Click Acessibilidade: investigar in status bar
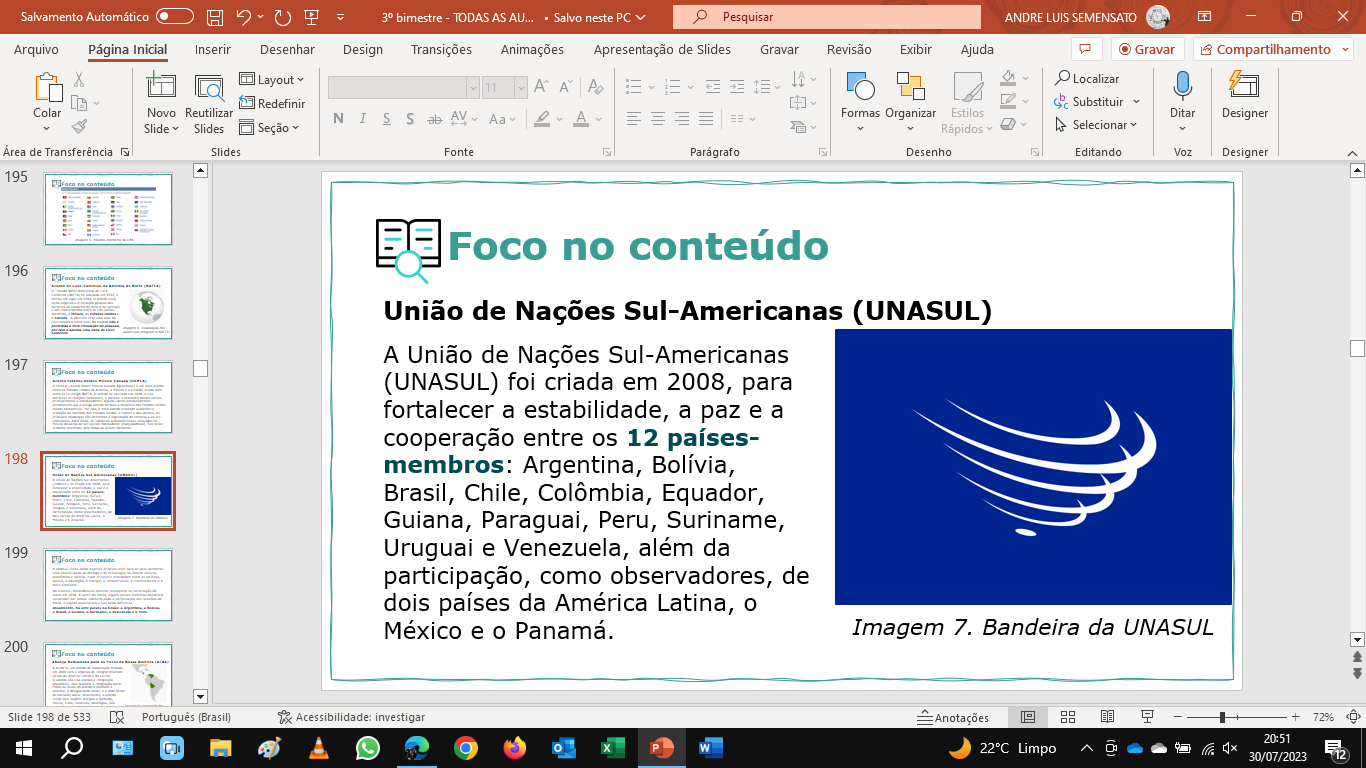The width and height of the screenshot is (1366, 768). (x=351, y=717)
